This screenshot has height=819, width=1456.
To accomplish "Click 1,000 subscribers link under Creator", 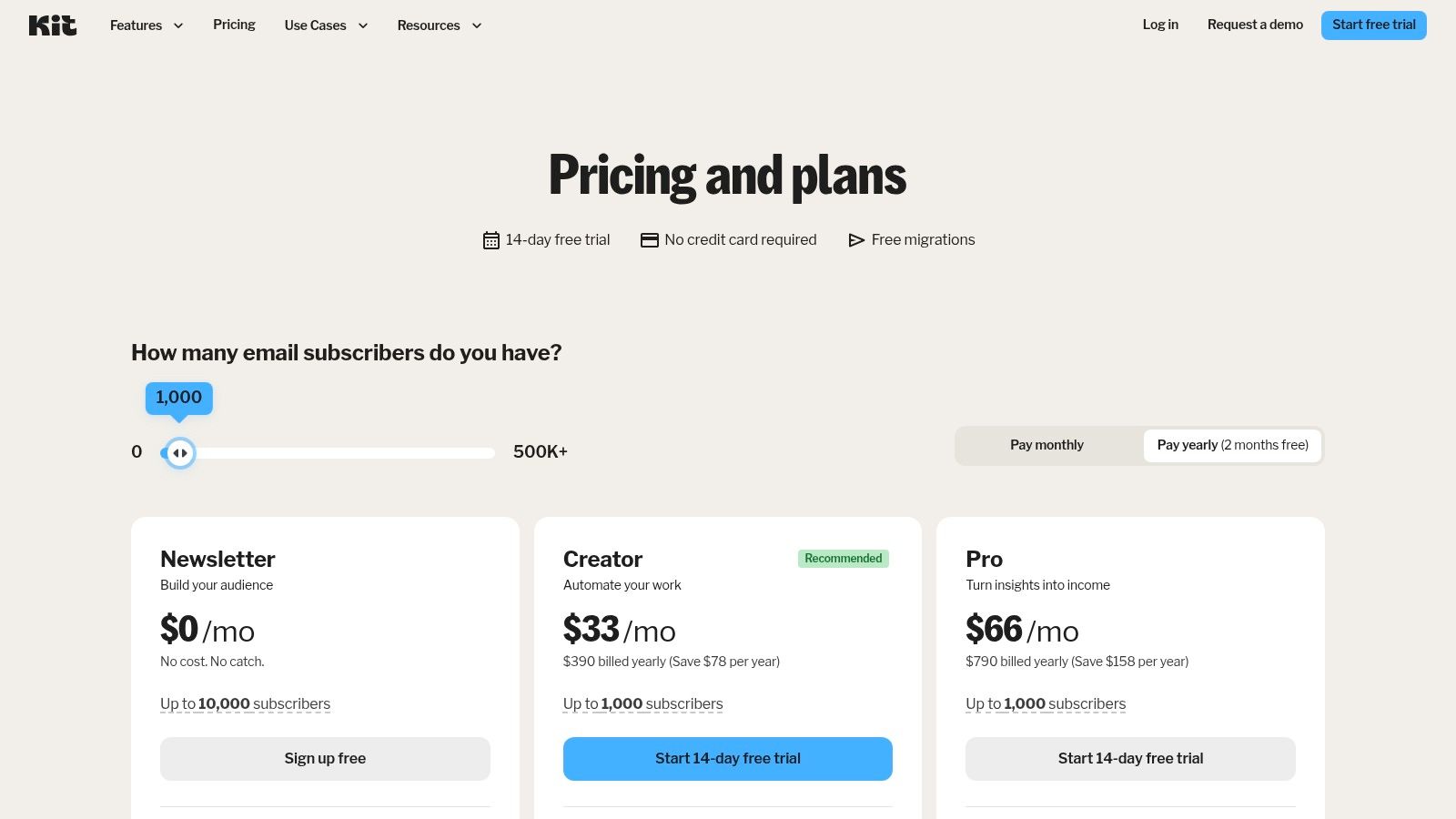I will coord(643,703).
